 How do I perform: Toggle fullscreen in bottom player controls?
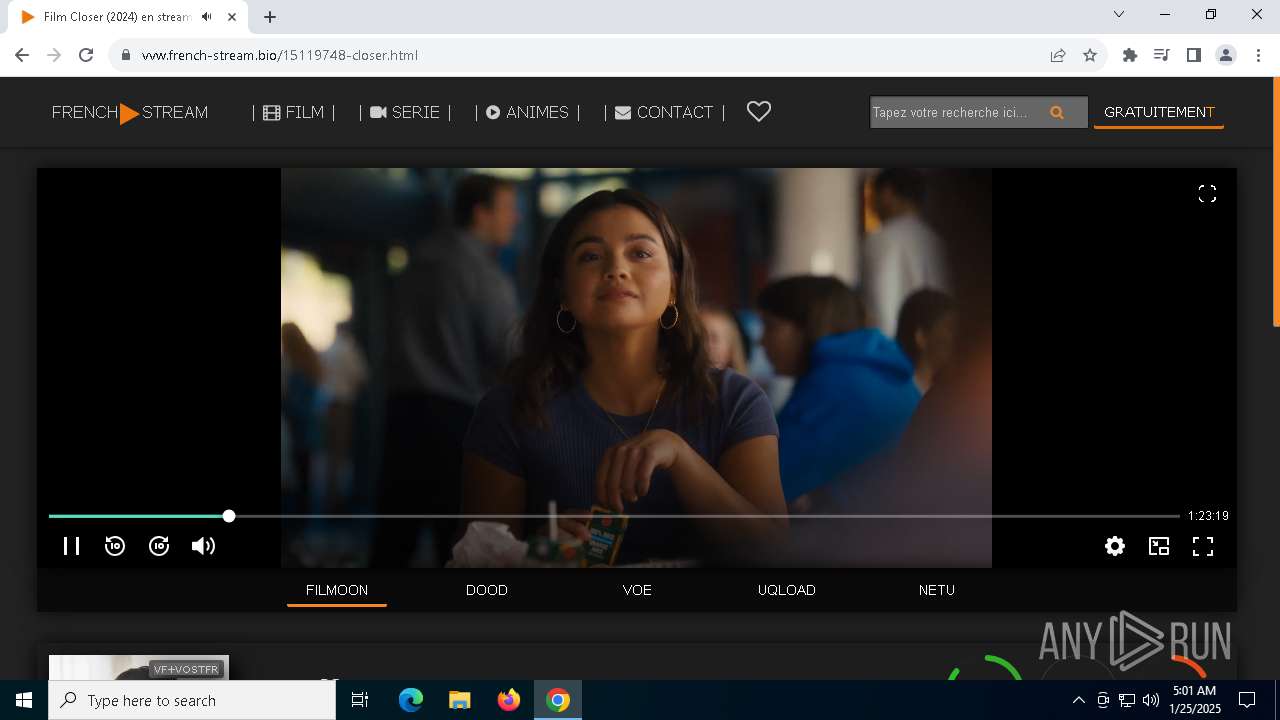(x=1203, y=546)
